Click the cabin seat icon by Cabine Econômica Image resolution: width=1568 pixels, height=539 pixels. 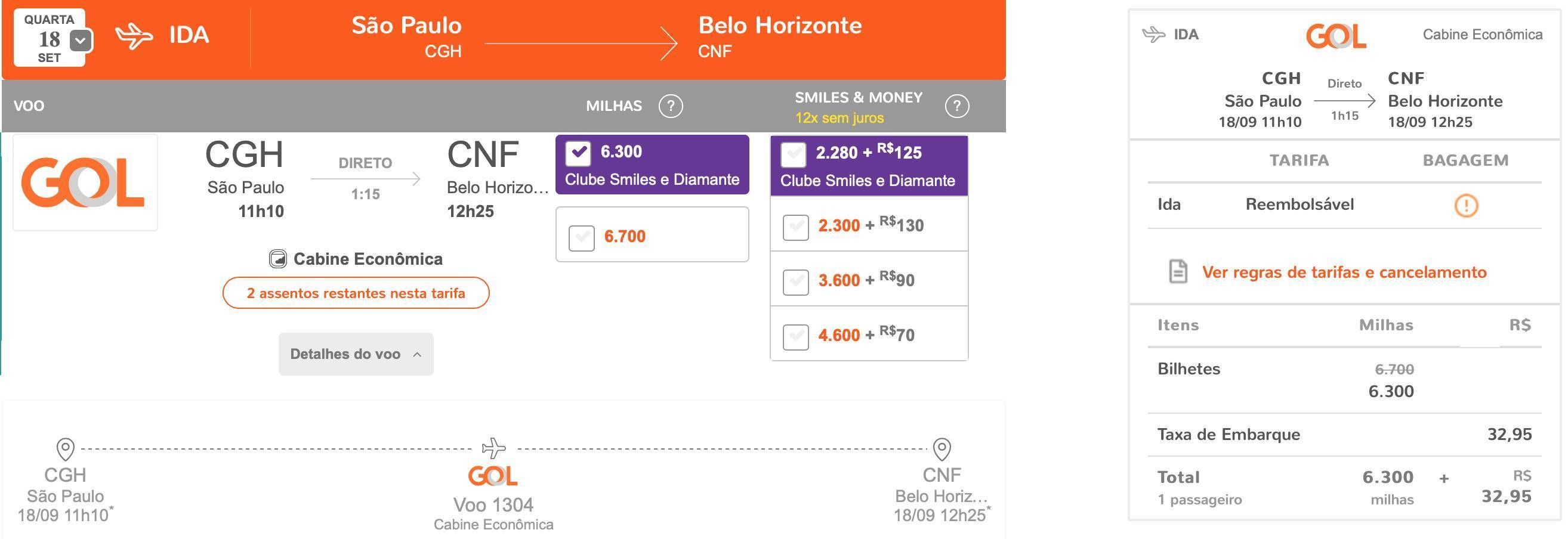pyautogui.click(x=277, y=259)
